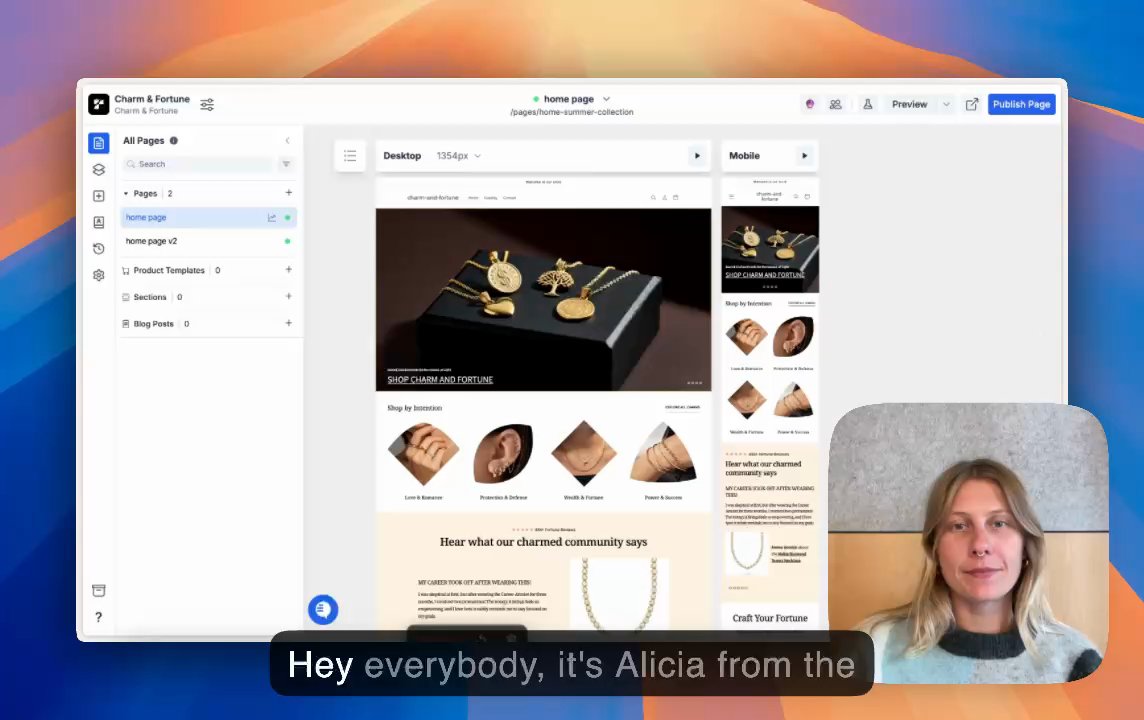Click the 'All Pages' panel title
The width and height of the screenshot is (1144, 720).
coord(144,141)
